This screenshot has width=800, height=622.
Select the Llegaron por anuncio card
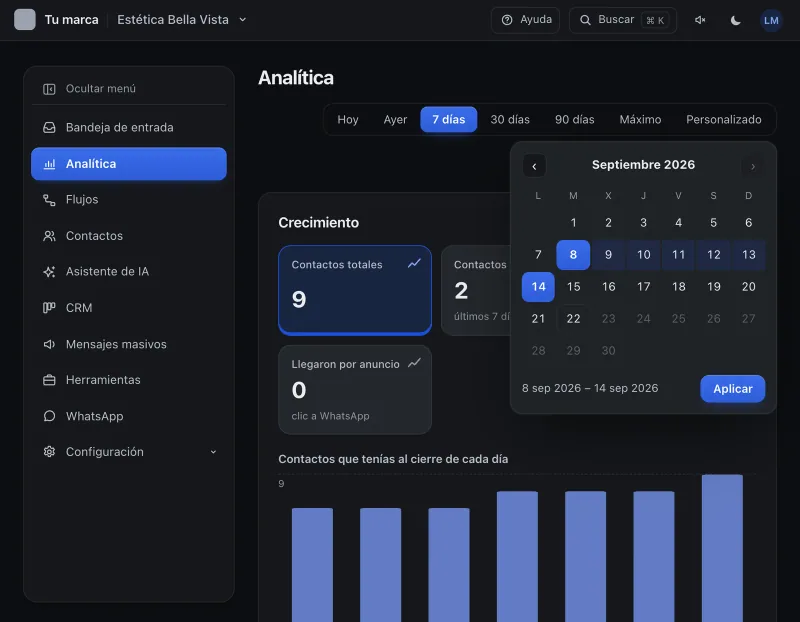point(355,390)
